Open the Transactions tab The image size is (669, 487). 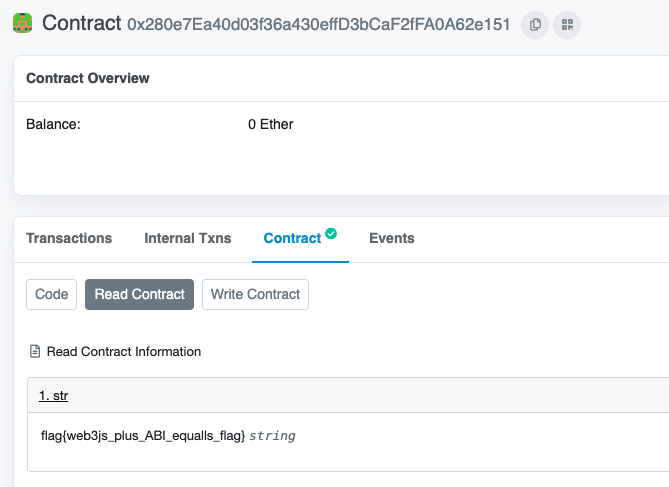(69, 238)
